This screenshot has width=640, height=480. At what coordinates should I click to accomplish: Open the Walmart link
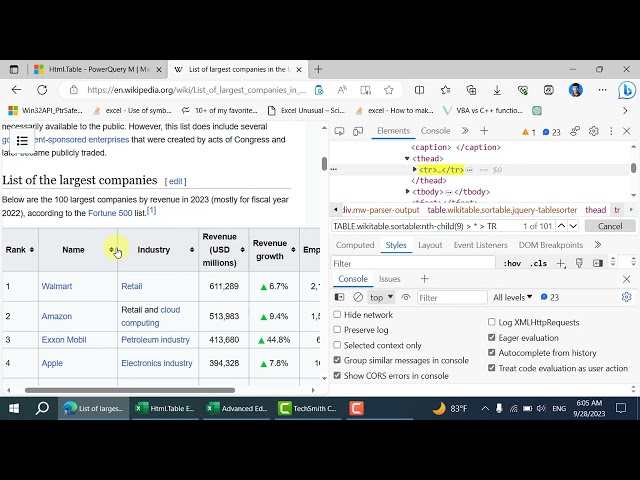click(x=57, y=286)
